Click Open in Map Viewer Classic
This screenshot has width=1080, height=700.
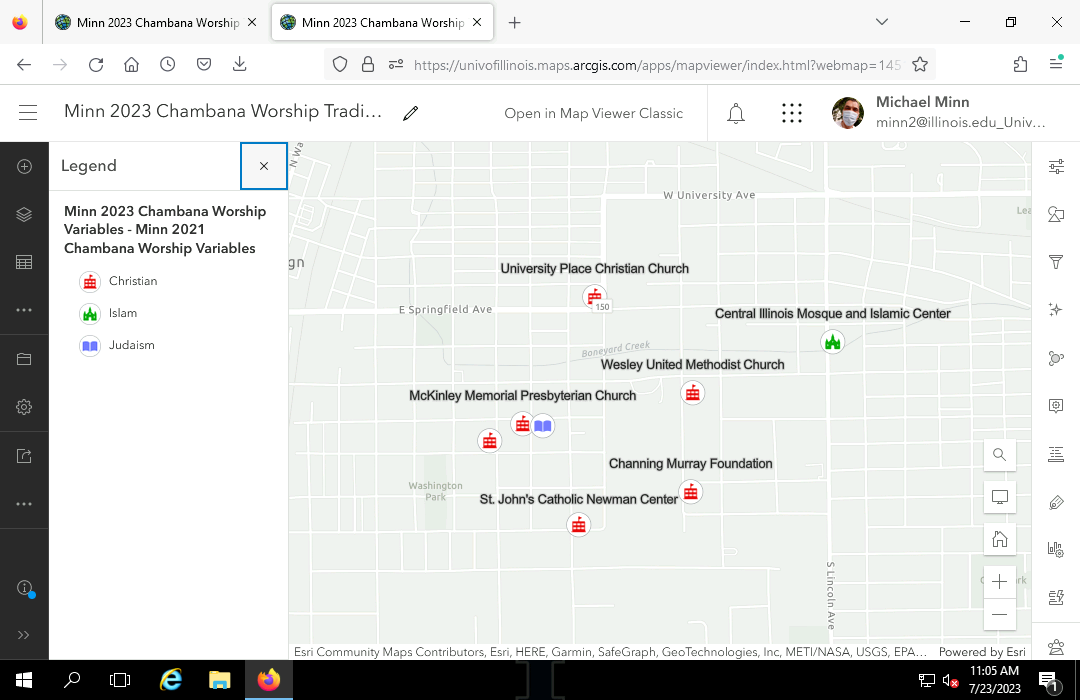(x=593, y=113)
